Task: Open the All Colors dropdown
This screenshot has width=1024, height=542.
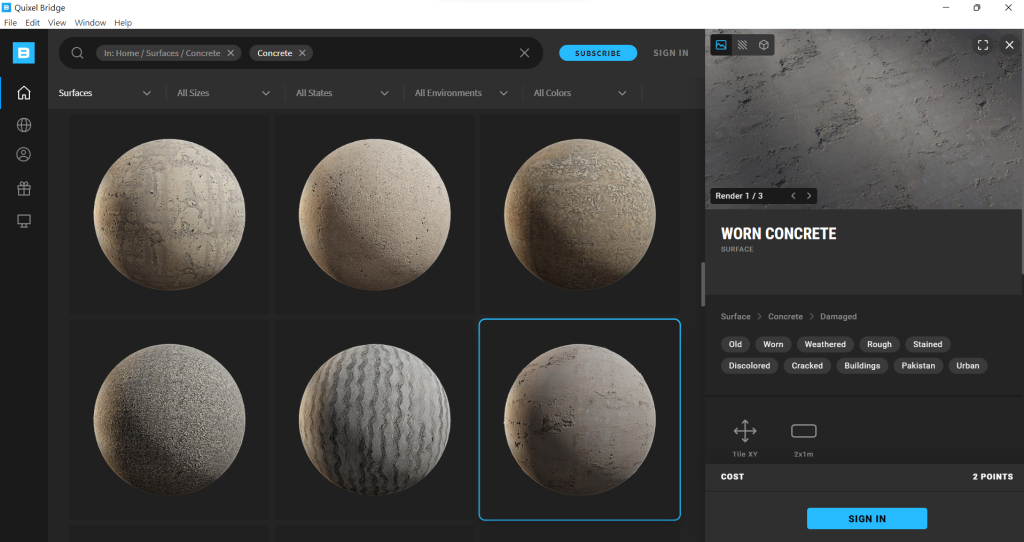Action: click(580, 93)
